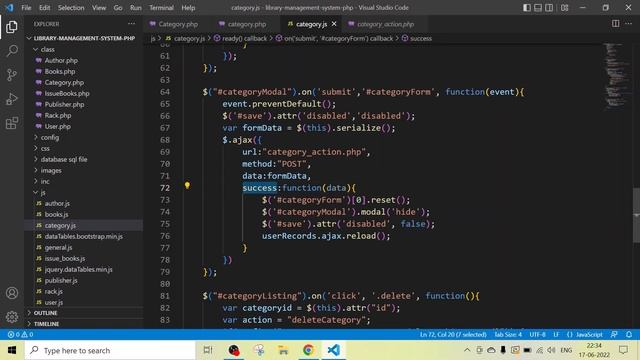Open Source Control view
Viewport: 640px width, 360px height.
[x=12, y=75]
